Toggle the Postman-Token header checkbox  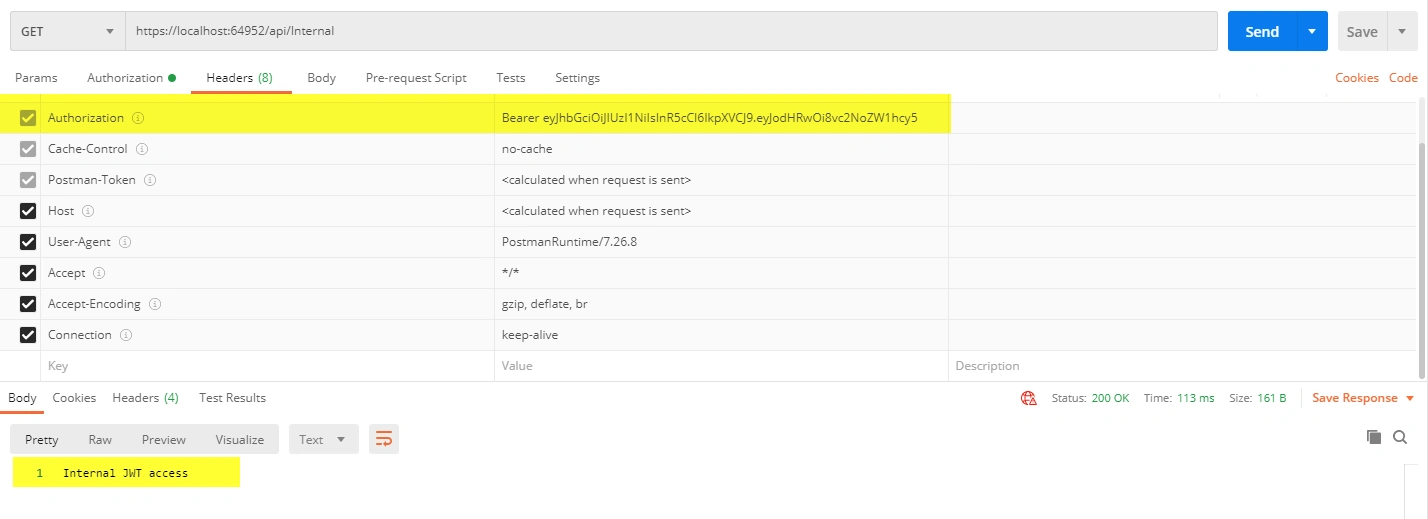pyautogui.click(x=28, y=180)
